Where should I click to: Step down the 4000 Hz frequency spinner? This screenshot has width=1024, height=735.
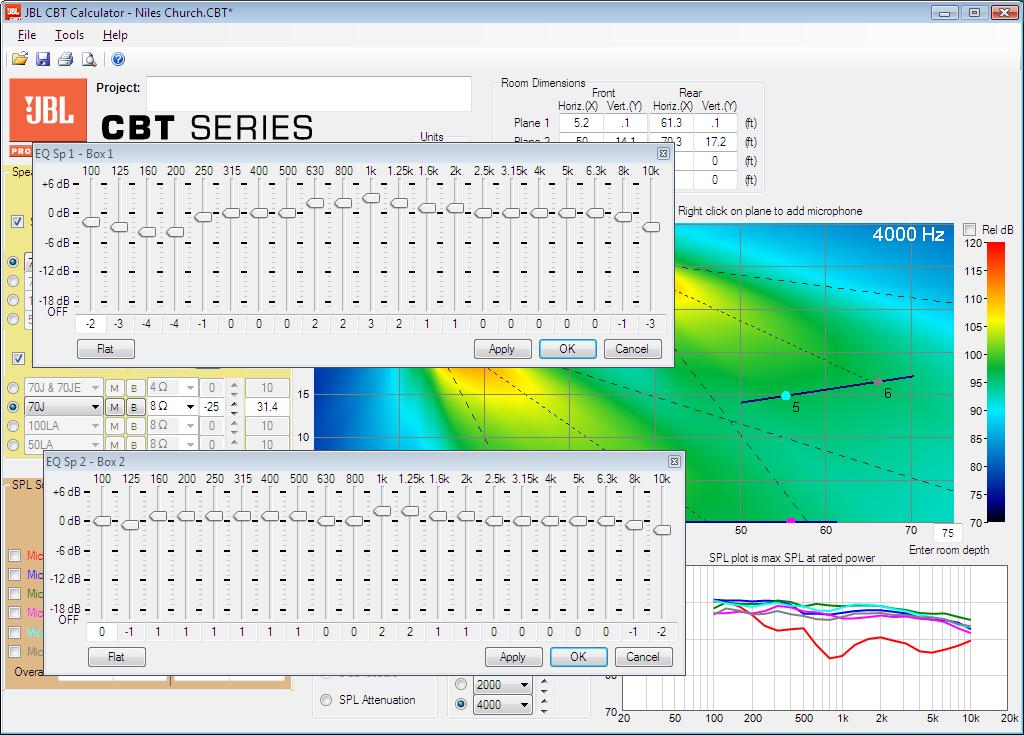click(544, 709)
